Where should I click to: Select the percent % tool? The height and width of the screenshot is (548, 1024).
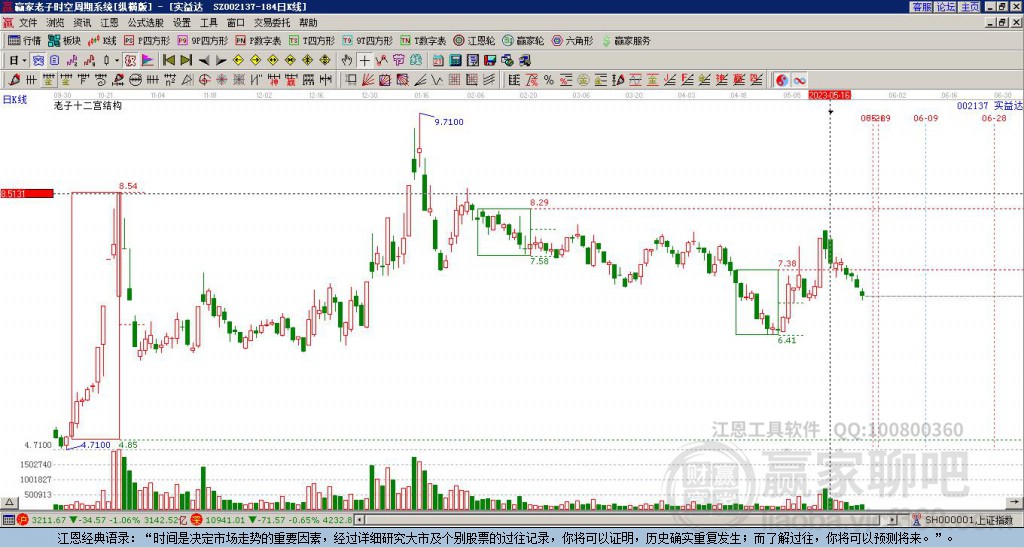coord(549,80)
